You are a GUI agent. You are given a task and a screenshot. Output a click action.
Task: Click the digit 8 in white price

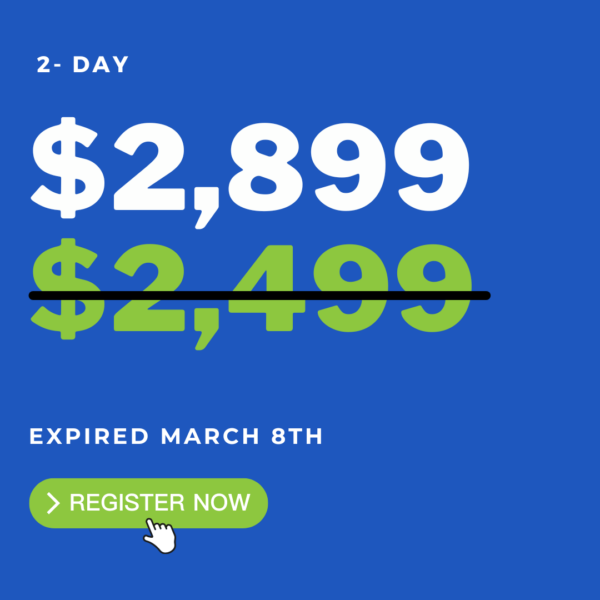266,167
